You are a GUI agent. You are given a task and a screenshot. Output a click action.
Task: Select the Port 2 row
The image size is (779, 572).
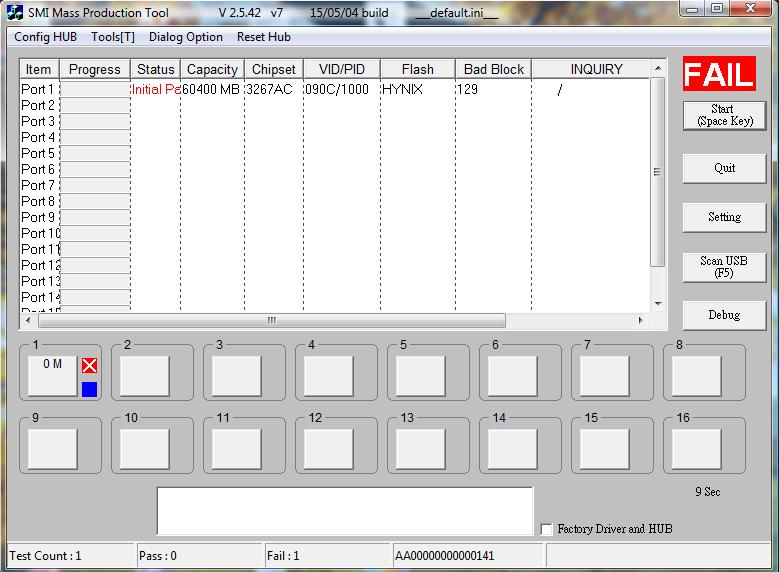click(x=335, y=105)
